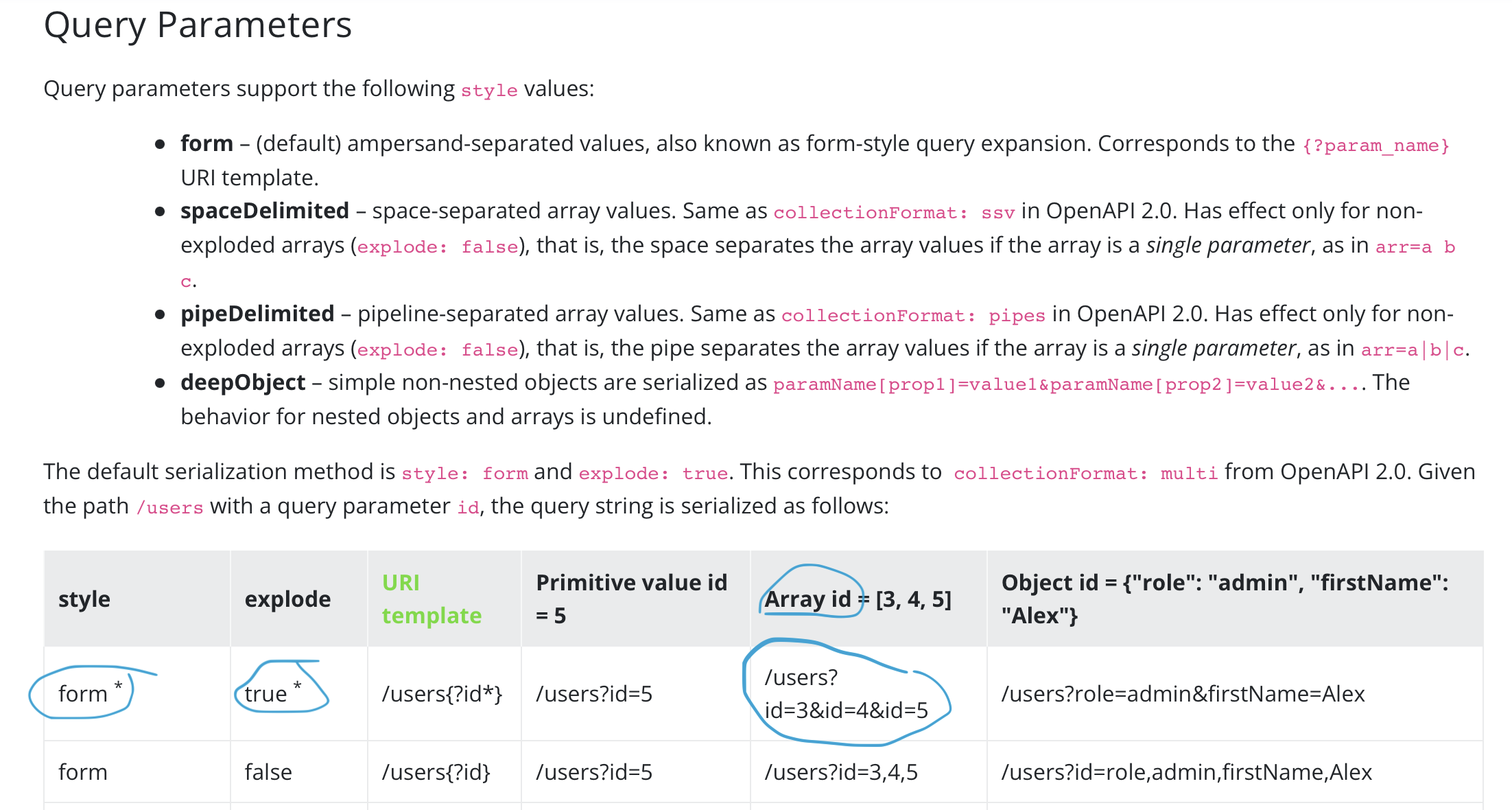The width and height of the screenshot is (1512, 810).
Task: Click the circled true cell in table
Action: coord(266,694)
